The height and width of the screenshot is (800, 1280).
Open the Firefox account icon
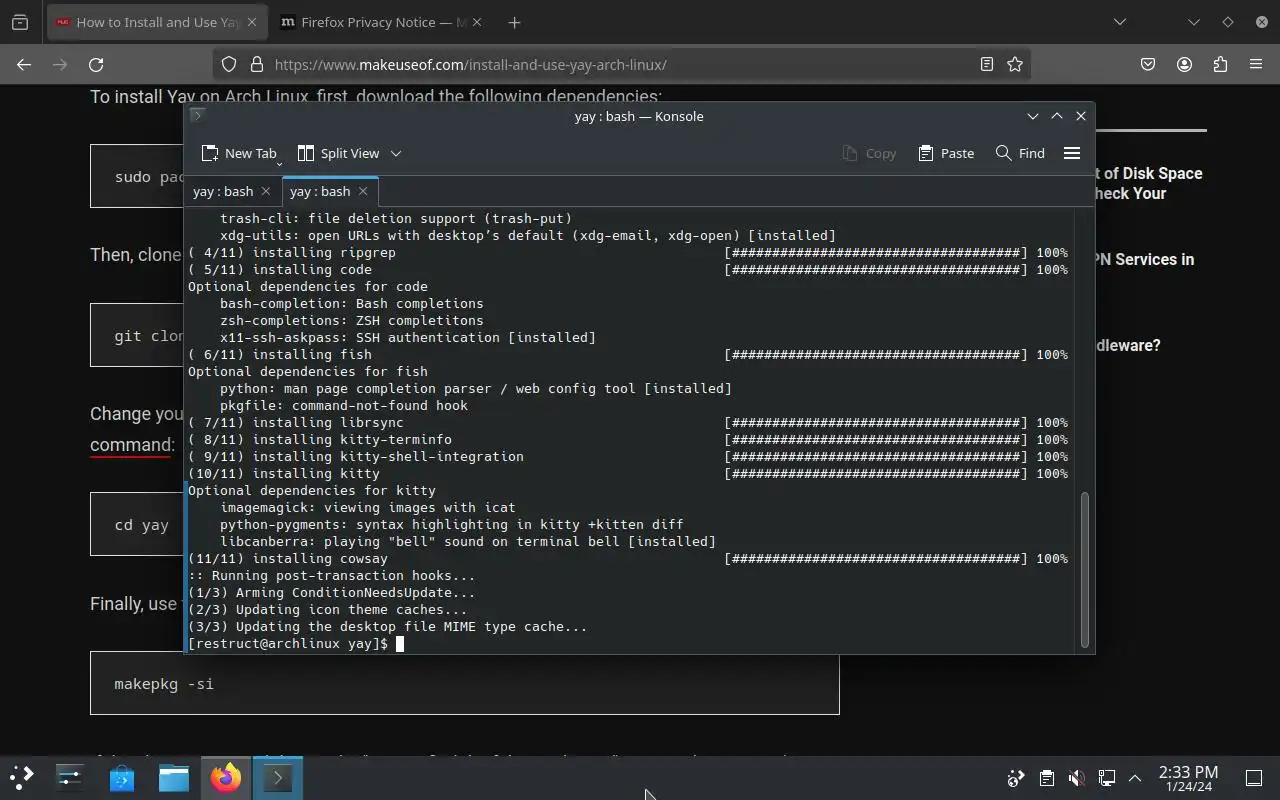[x=1184, y=64]
